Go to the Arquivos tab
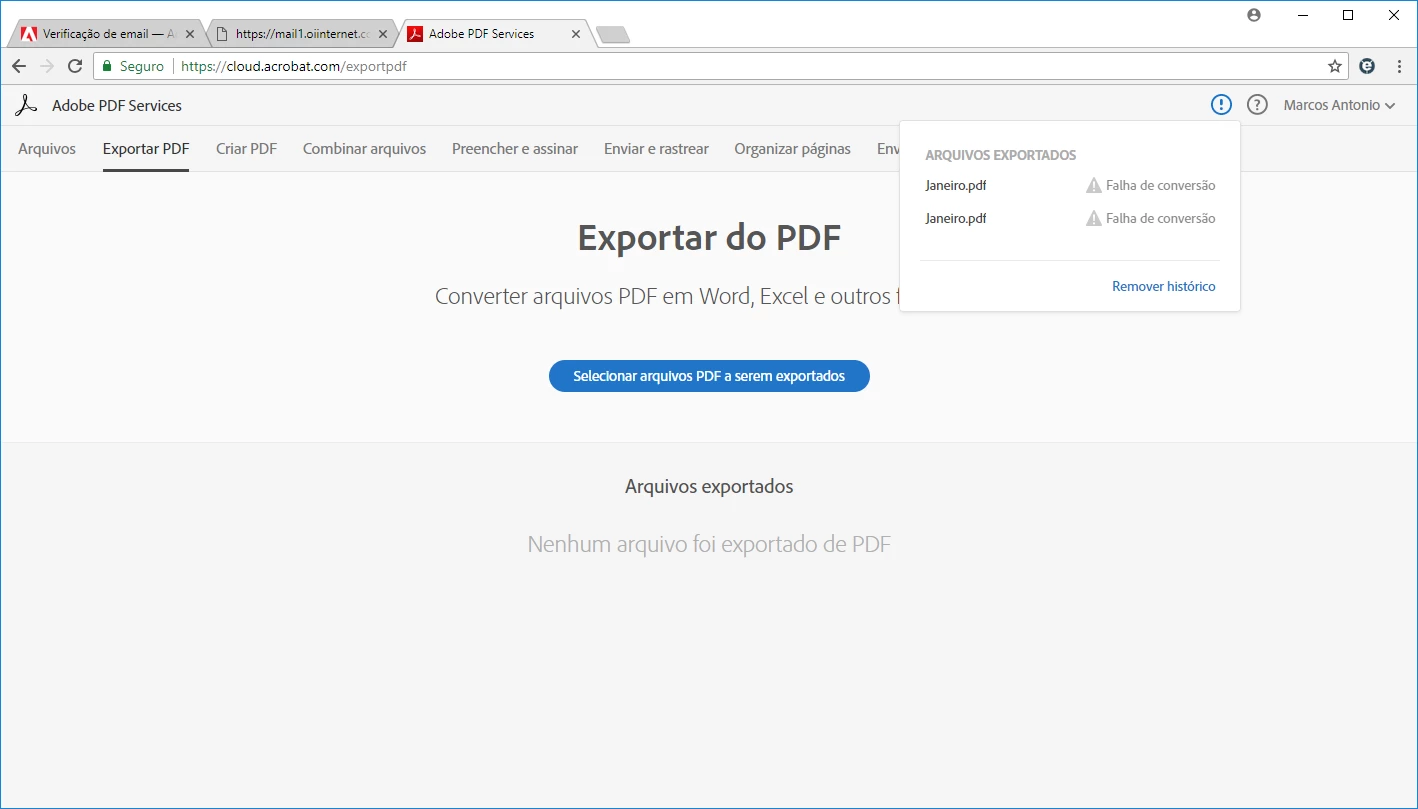This screenshot has height=809, width=1418. (47, 149)
